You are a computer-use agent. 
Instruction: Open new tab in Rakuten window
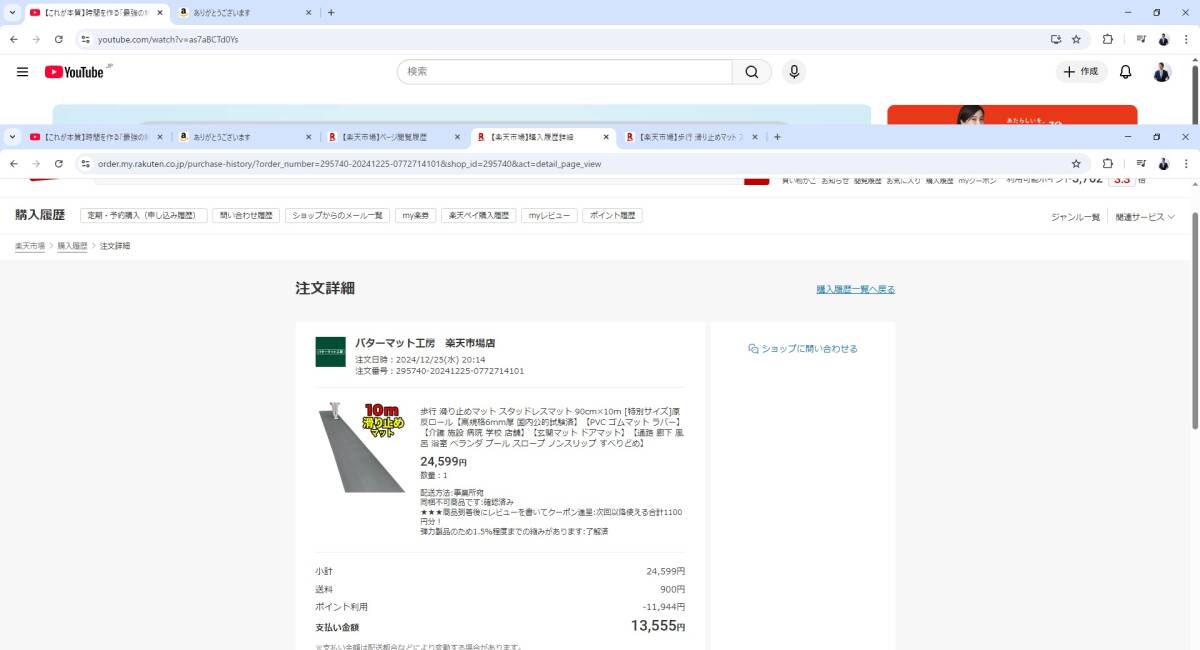(x=777, y=137)
